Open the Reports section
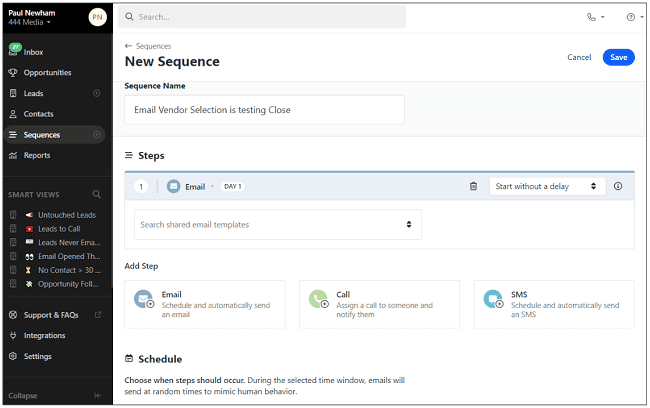 point(37,155)
